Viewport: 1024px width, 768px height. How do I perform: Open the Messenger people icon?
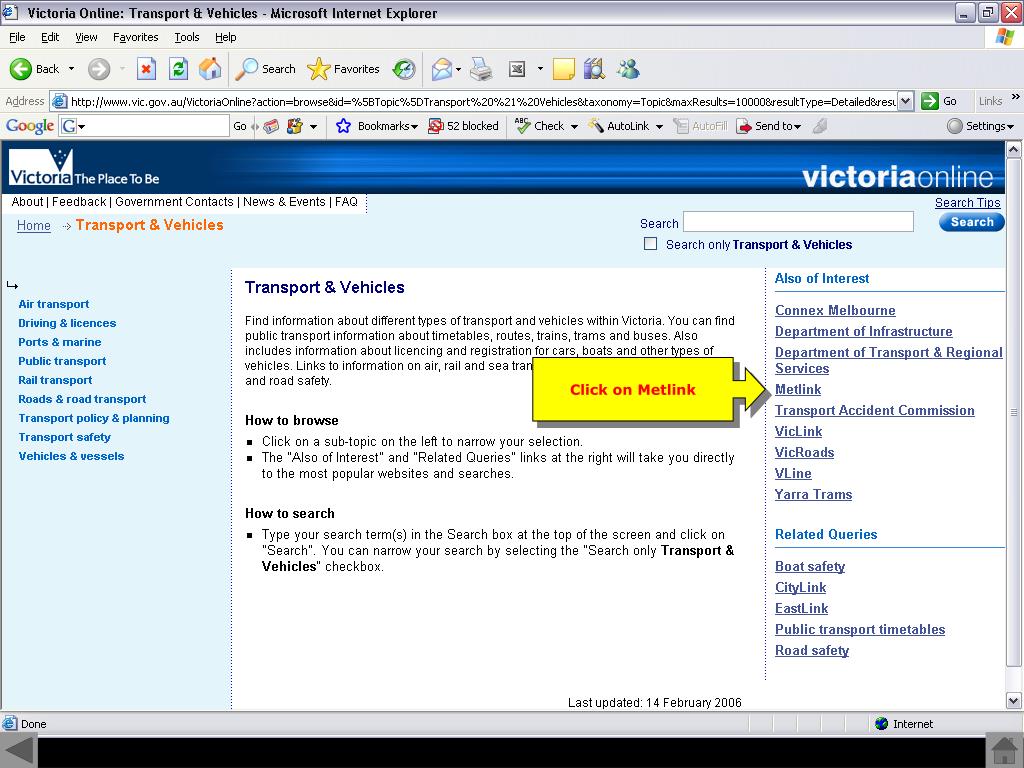pos(628,69)
